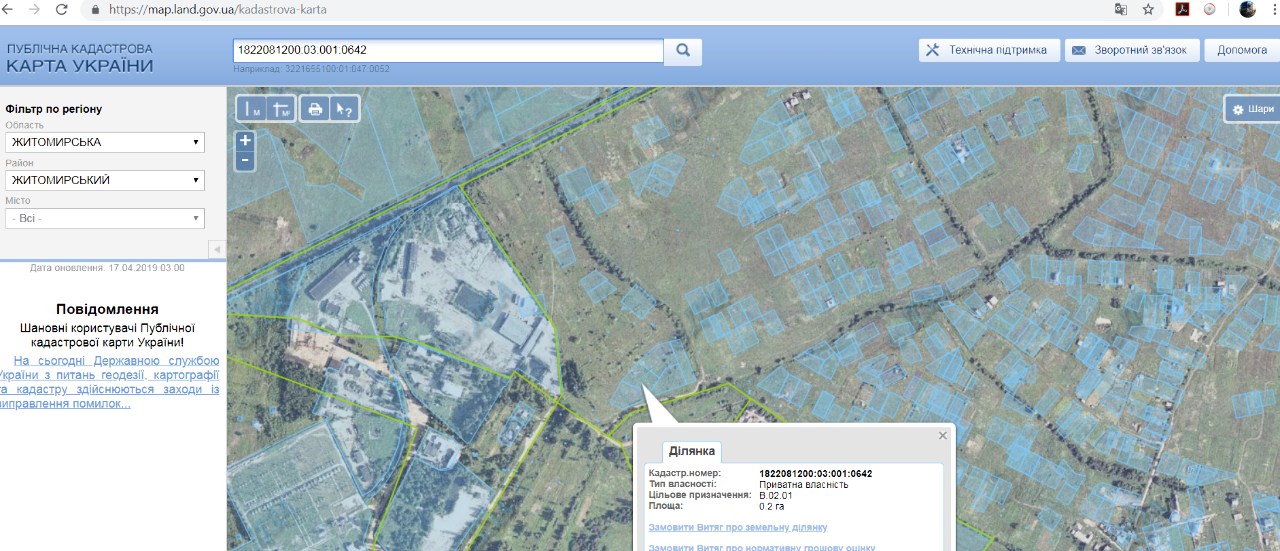
Task: Click the Повідомлення heading
Action: [x=107, y=309]
